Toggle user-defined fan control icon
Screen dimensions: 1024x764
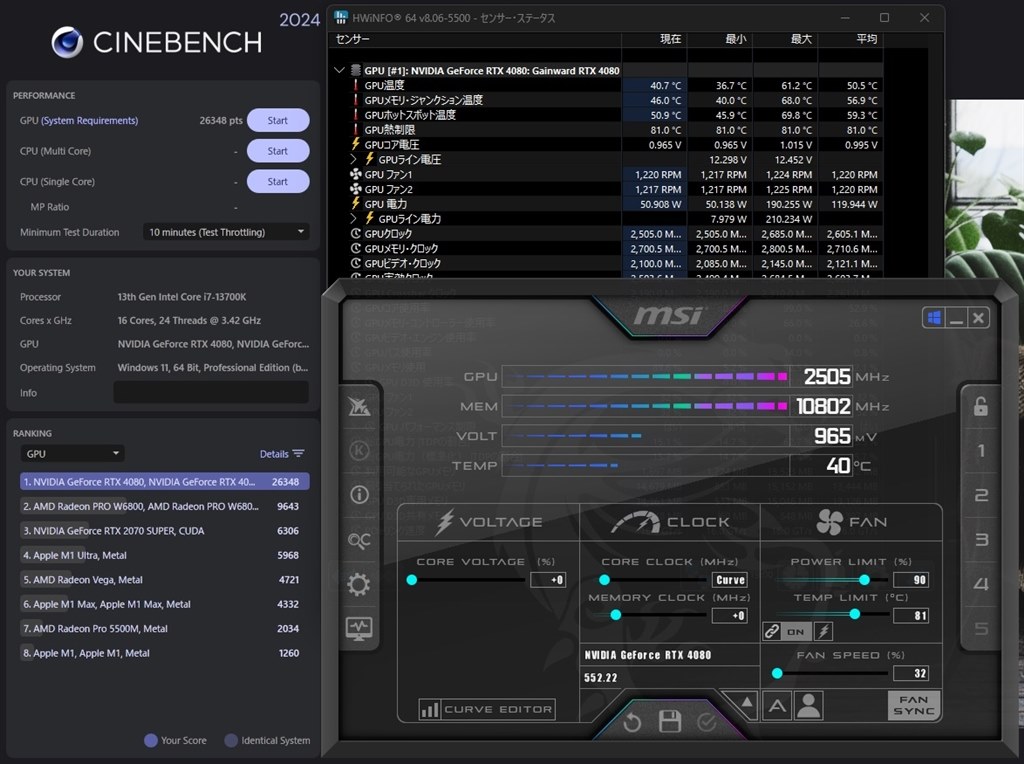point(808,706)
